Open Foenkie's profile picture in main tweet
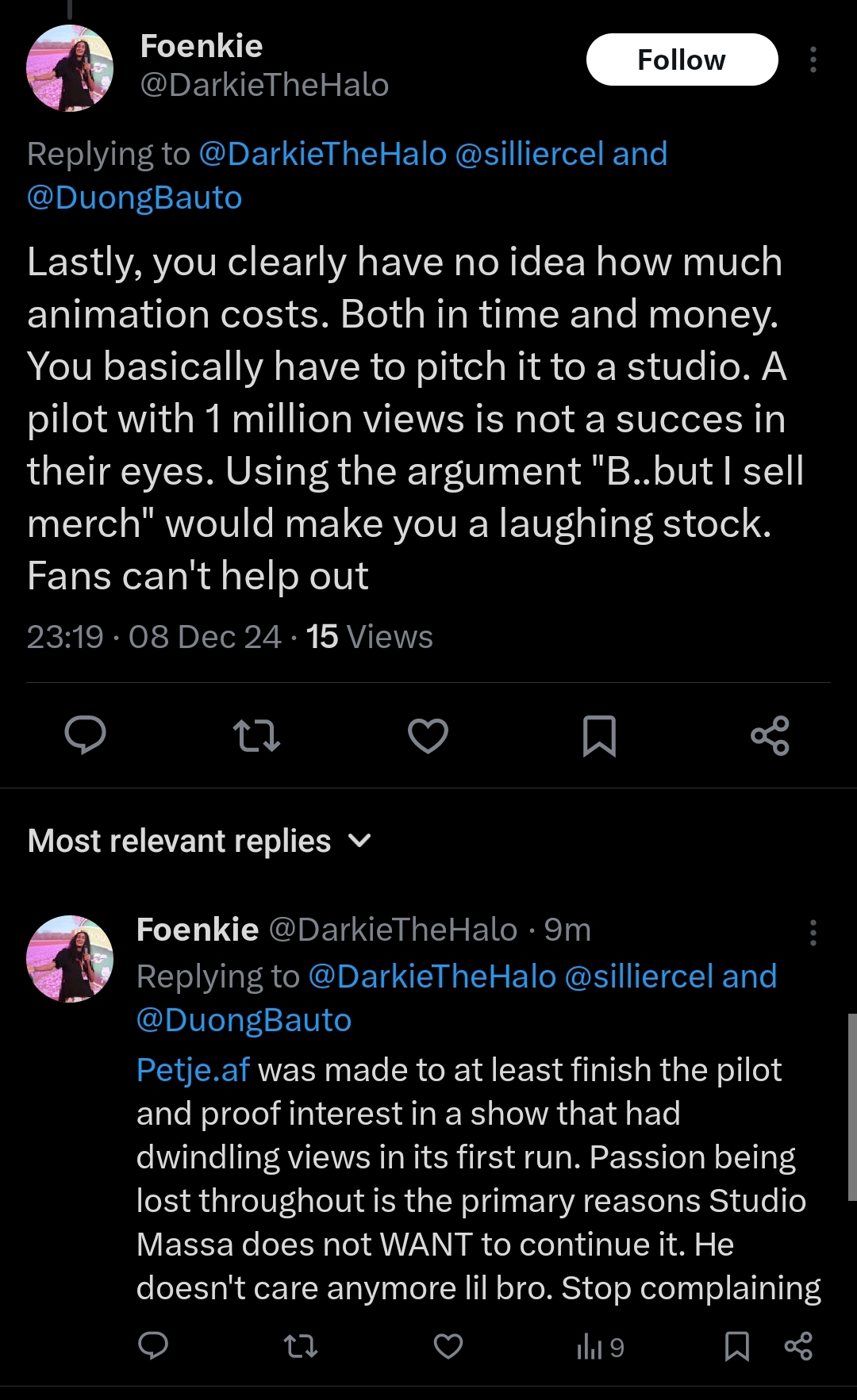 pos(70,68)
